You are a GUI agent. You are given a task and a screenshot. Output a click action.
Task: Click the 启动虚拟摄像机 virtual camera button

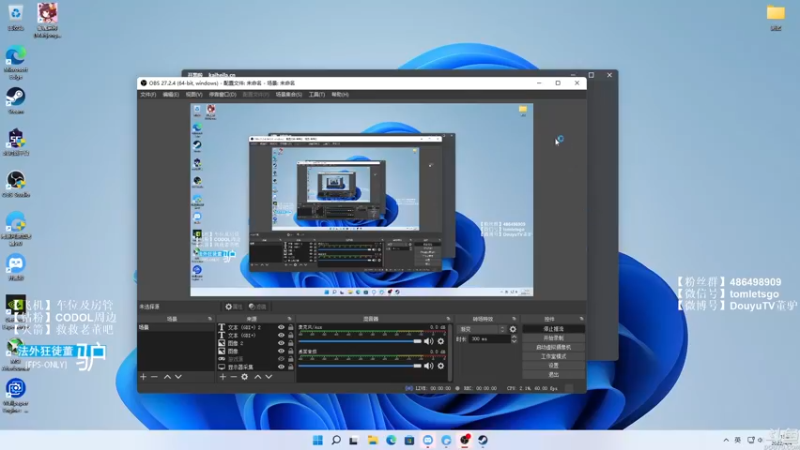554,347
